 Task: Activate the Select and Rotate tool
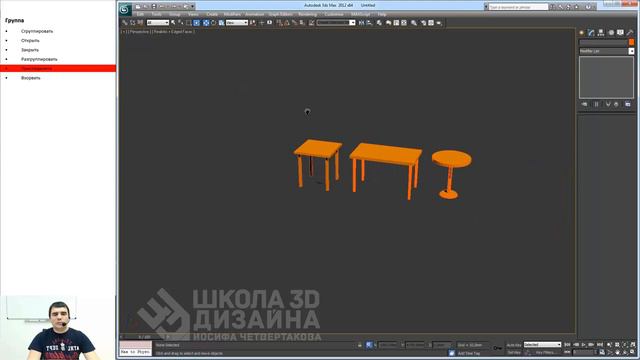tap(213, 23)
